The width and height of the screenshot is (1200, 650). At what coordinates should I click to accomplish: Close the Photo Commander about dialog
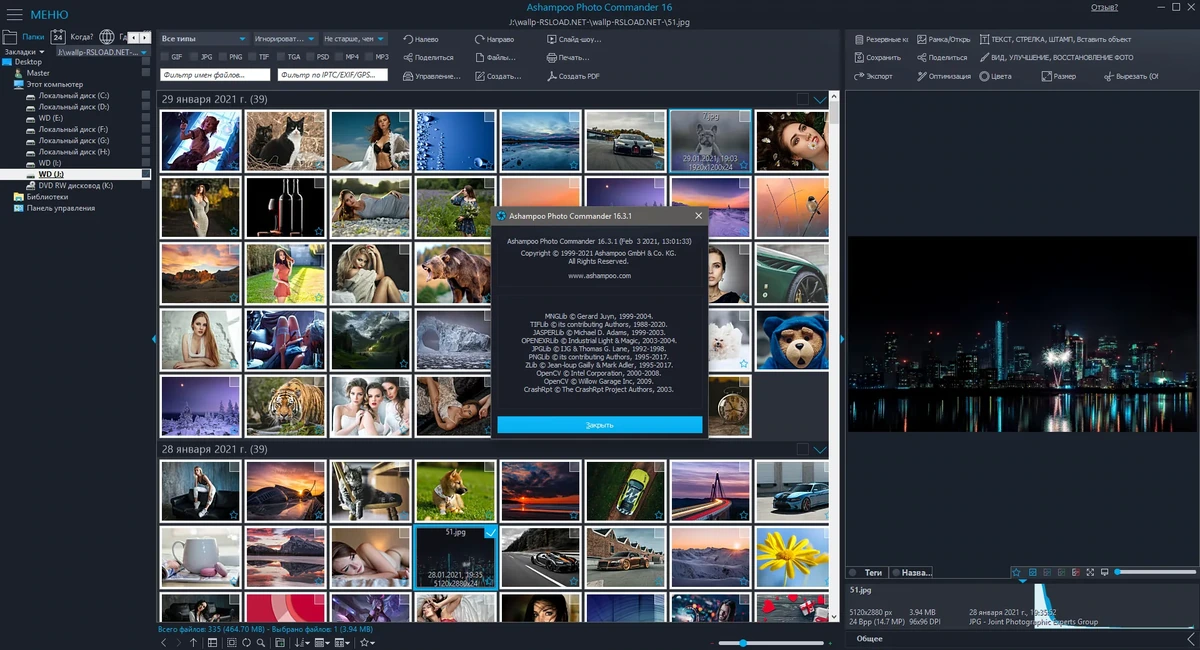click(x=698, y=215)
